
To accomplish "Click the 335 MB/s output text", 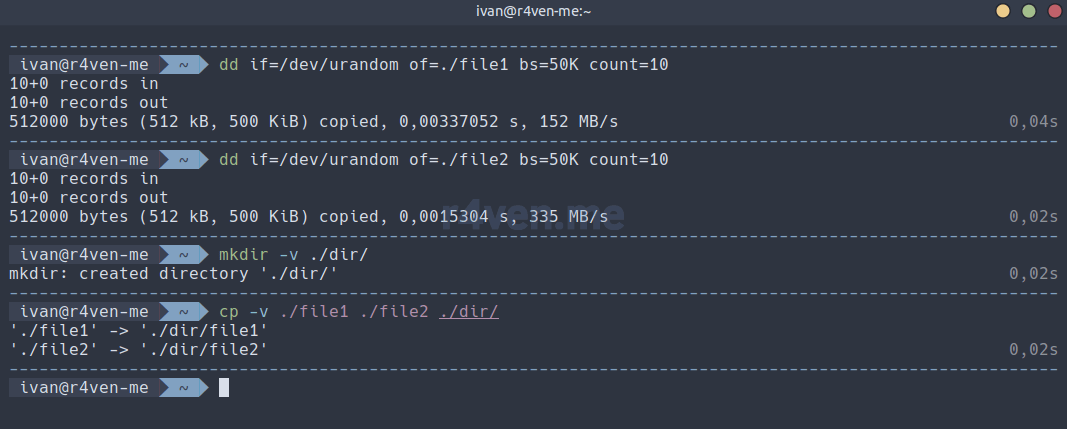I will [568, 217].
